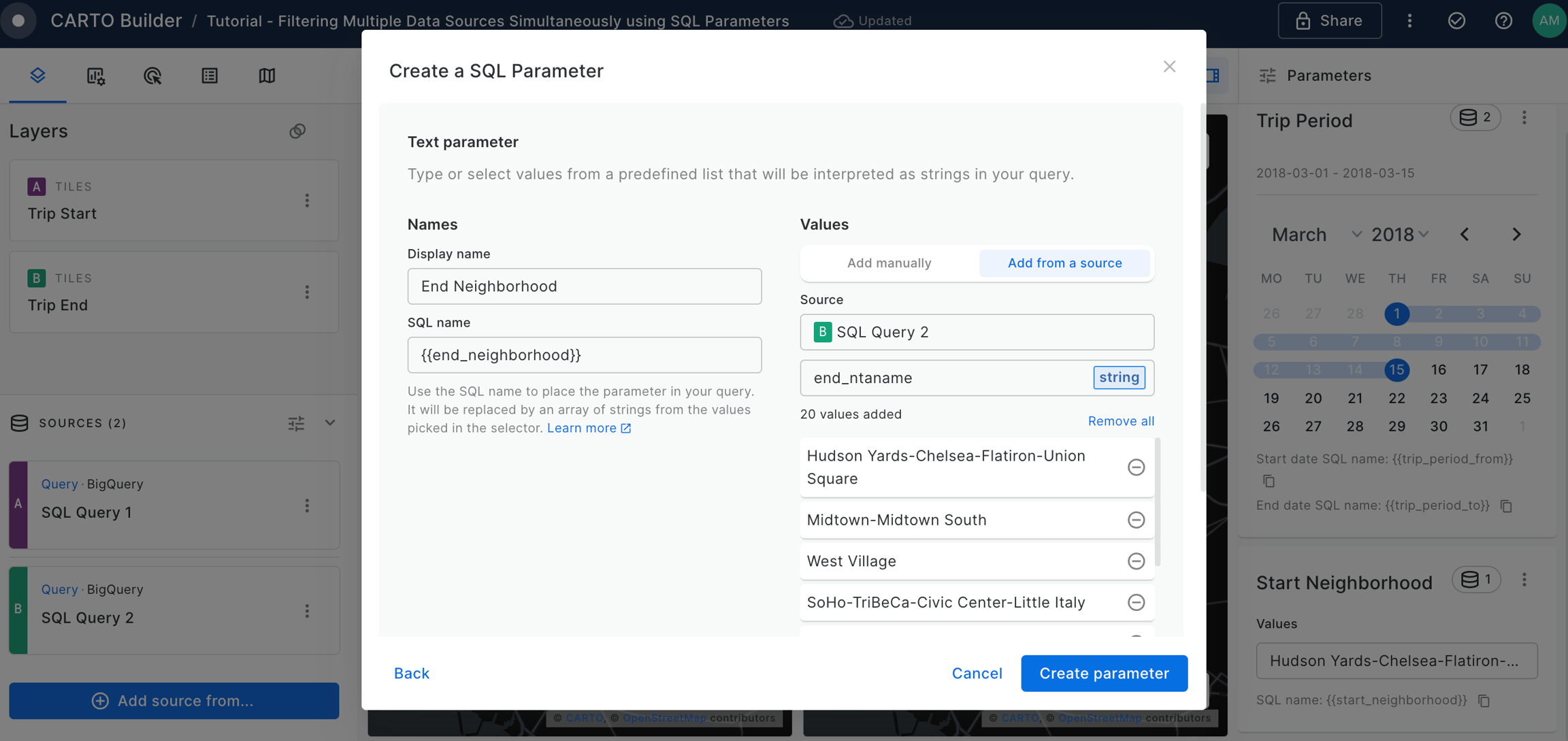Select Add from a source option
Viewport: 1568px width, 741px height.
1064,263
